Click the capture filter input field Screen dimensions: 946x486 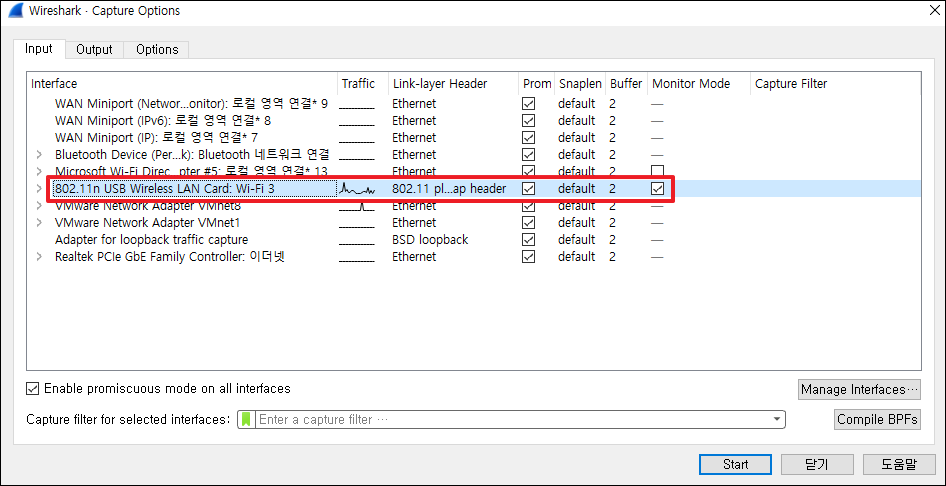(x=513, y=419)
